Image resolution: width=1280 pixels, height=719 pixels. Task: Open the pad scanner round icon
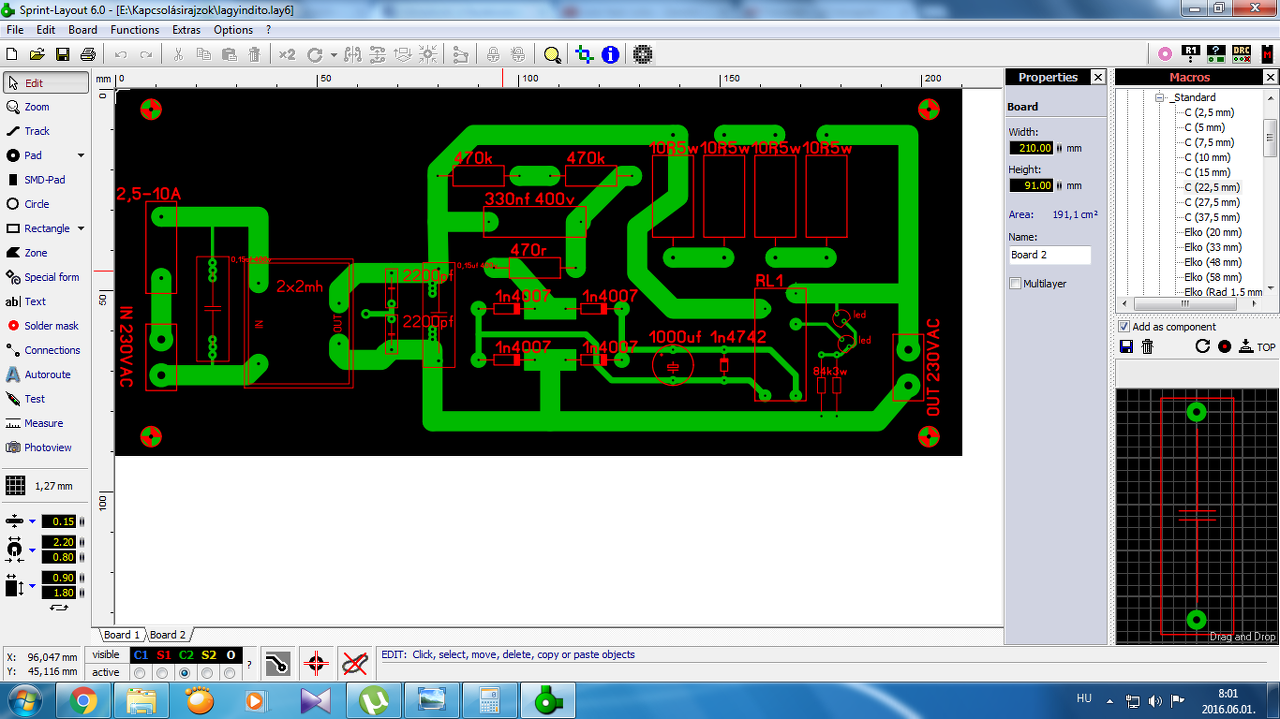pos(643,54)
